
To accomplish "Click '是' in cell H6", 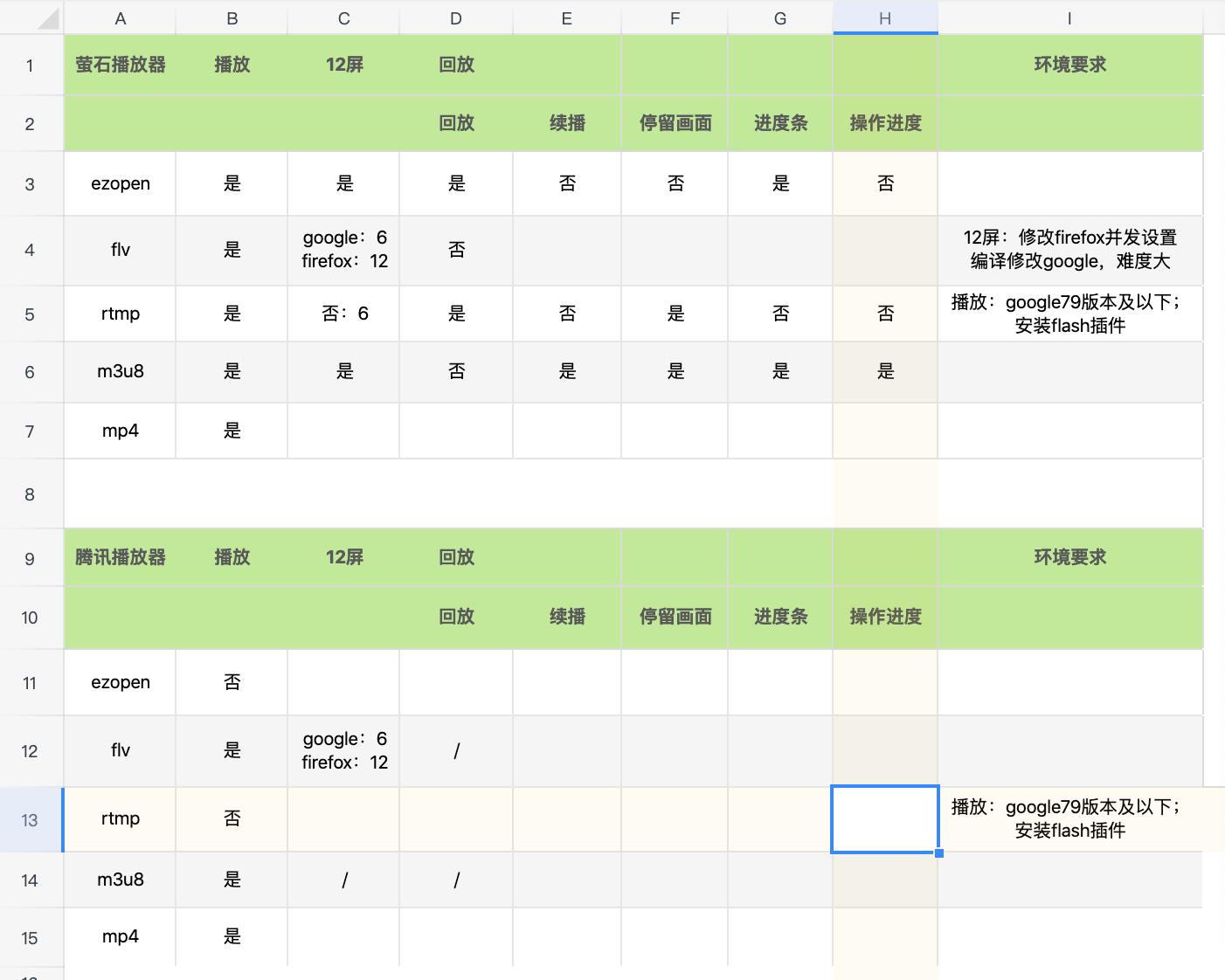I will tap(885, 371).
